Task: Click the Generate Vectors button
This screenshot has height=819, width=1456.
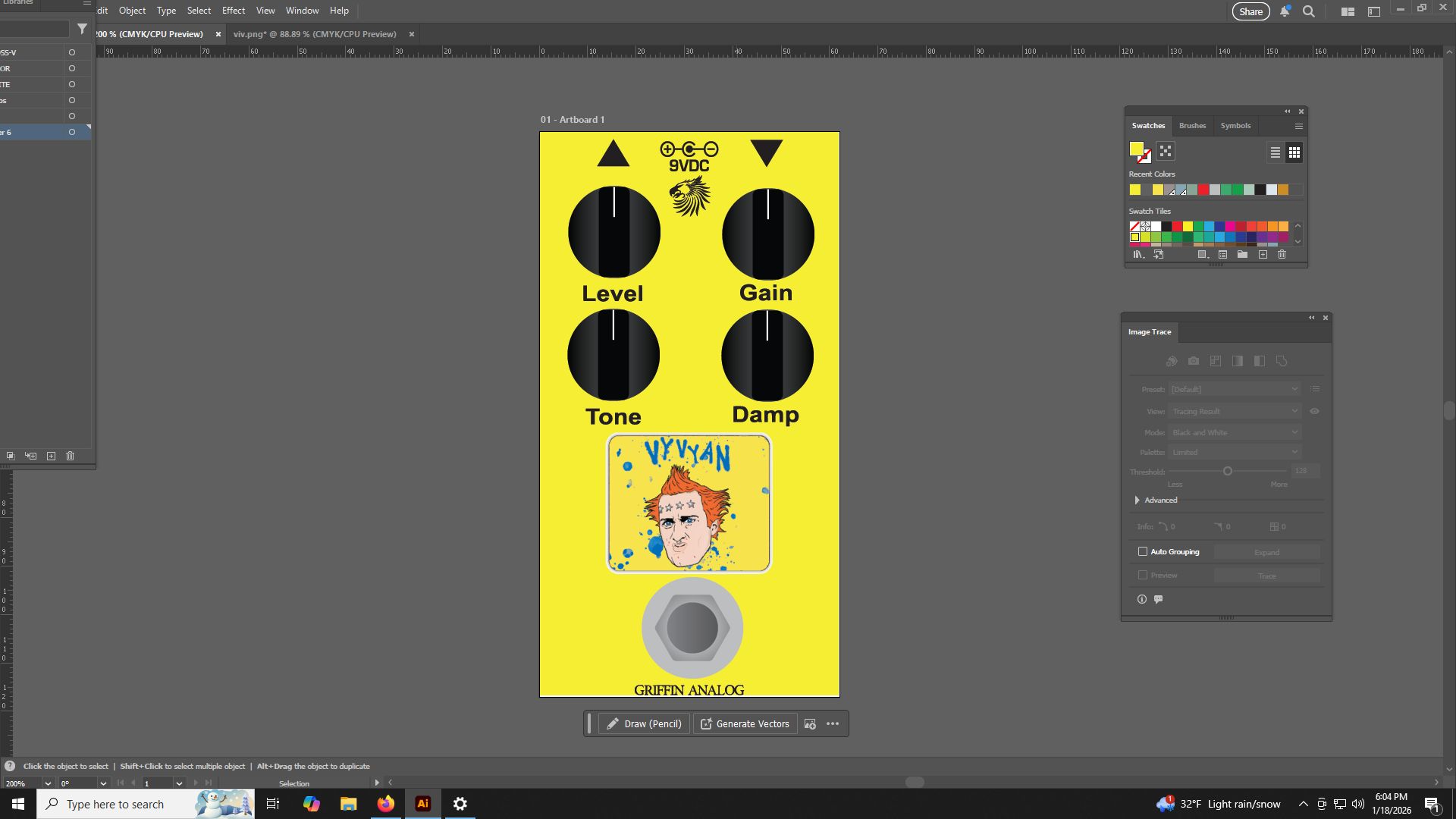Action: pyautogui.click(x=745, y=723)
